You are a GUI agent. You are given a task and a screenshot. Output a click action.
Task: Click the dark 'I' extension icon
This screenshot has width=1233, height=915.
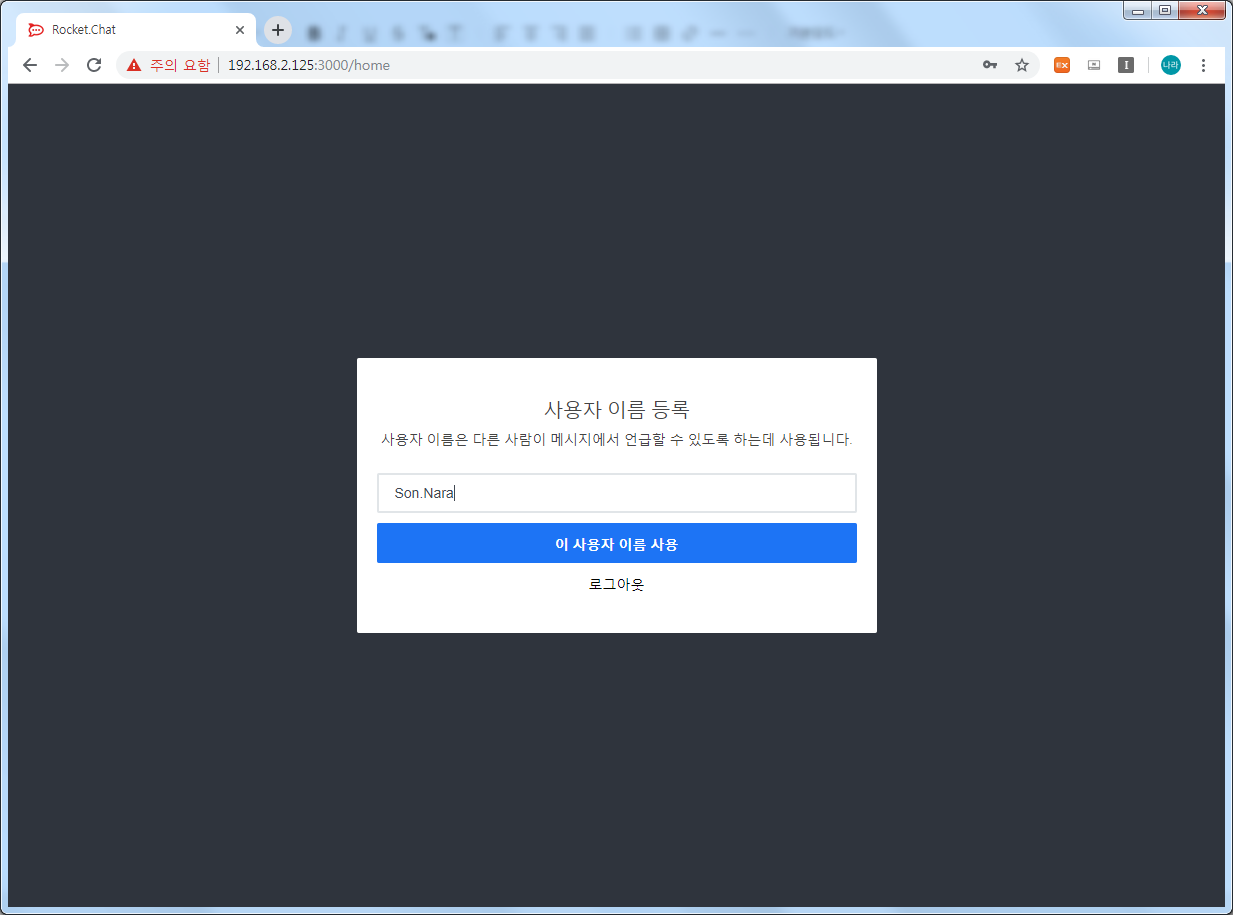pos(1126,65)
